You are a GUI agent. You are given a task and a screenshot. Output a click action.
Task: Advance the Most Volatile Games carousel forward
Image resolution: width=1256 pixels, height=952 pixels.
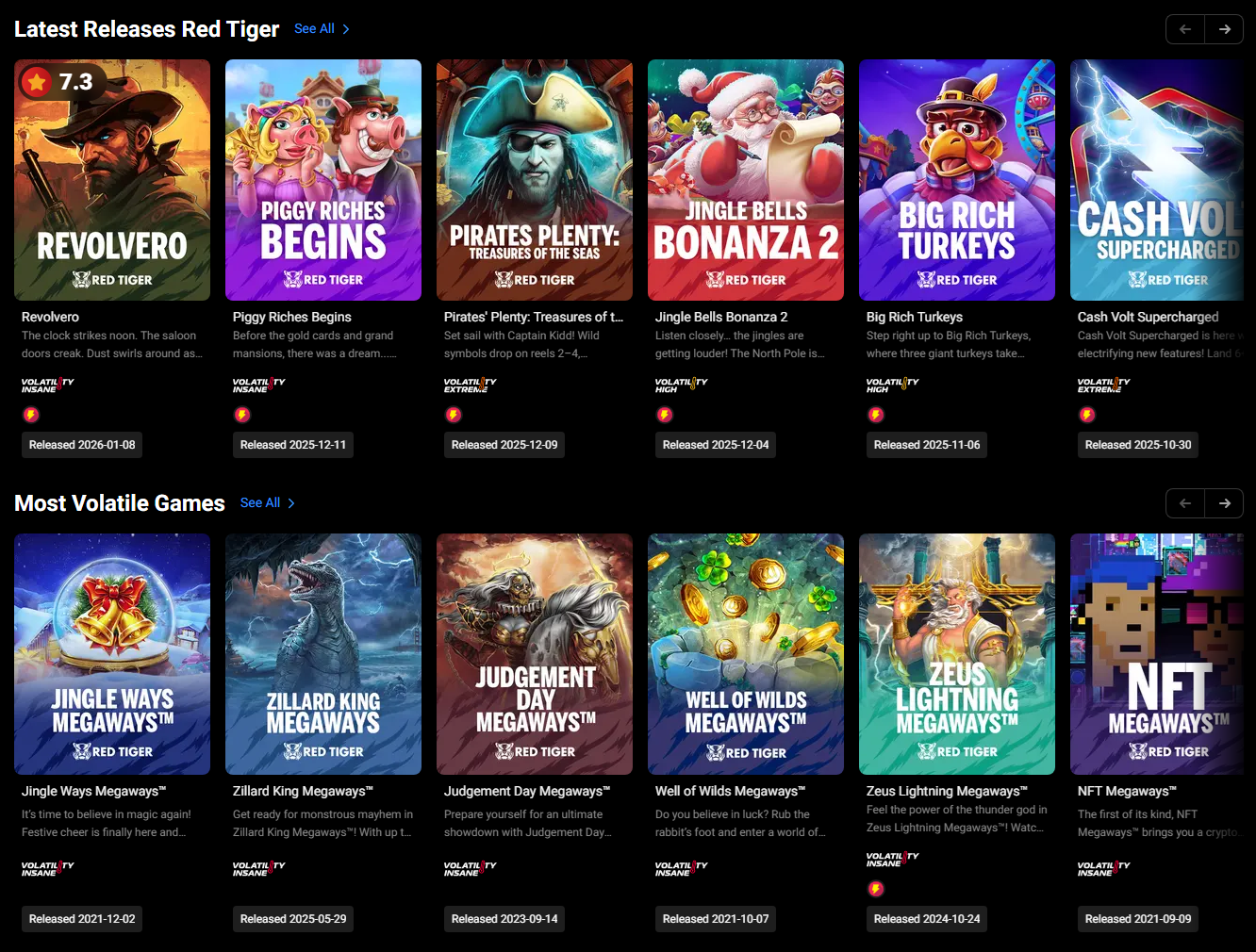pyautogui.click(x=1224, y=503)
